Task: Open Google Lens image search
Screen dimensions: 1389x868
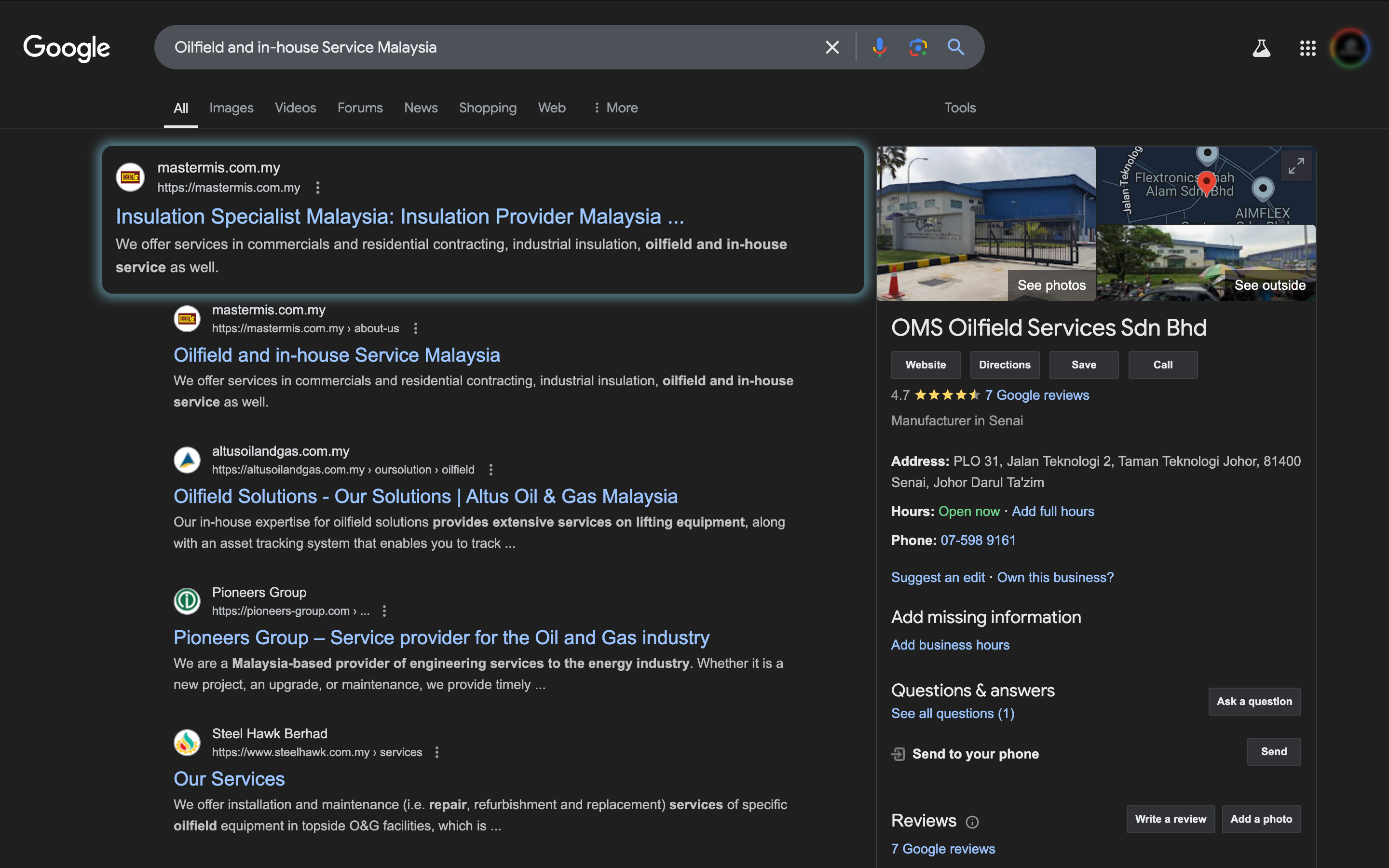Action: pos(918,47)
